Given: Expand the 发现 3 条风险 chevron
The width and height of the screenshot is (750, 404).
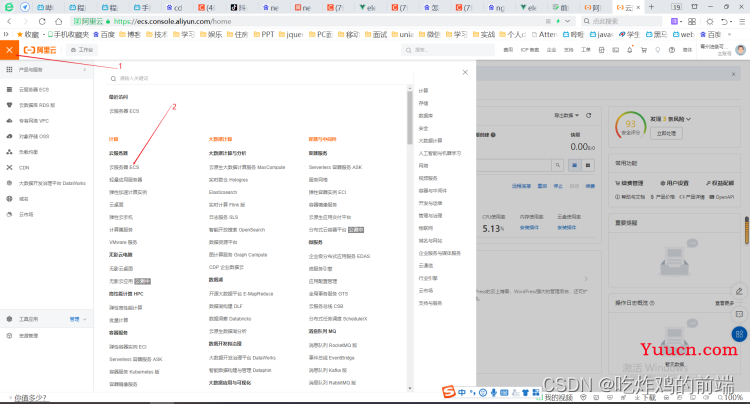Looking at the screenshot, I should [689, 119].
